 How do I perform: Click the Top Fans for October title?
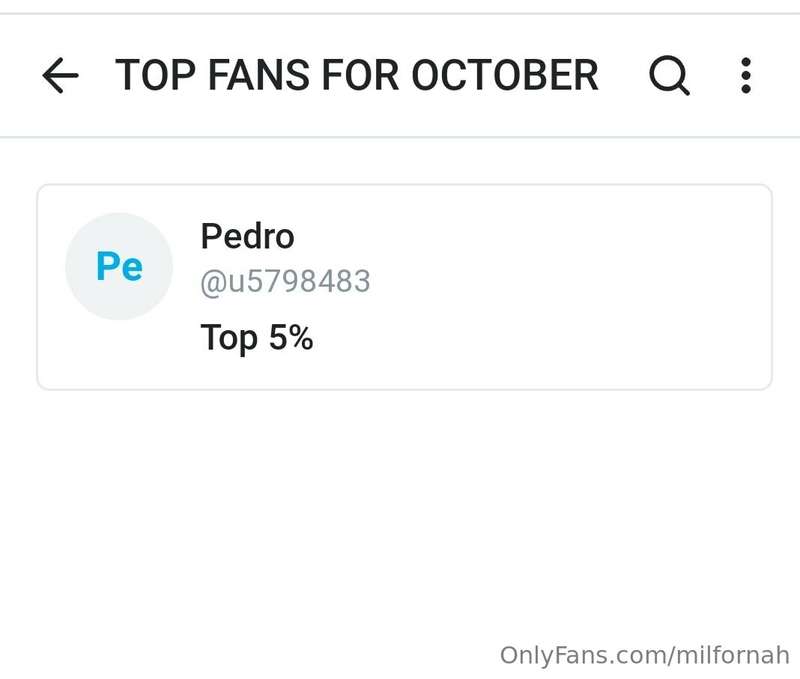tap(357, 75)
